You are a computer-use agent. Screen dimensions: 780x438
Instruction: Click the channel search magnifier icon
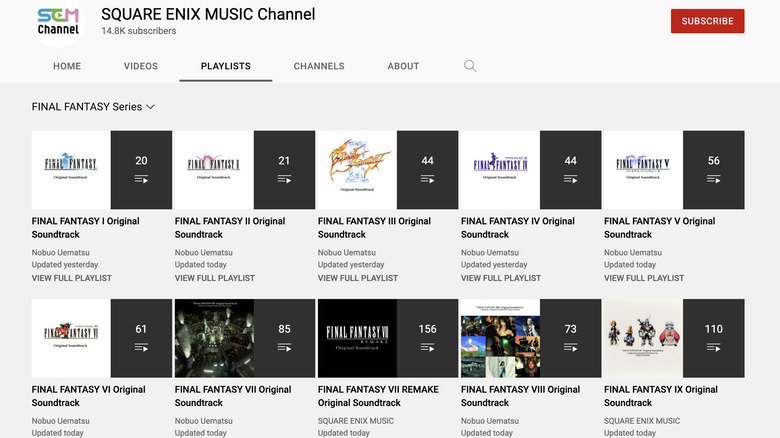[x=470, y=66]
